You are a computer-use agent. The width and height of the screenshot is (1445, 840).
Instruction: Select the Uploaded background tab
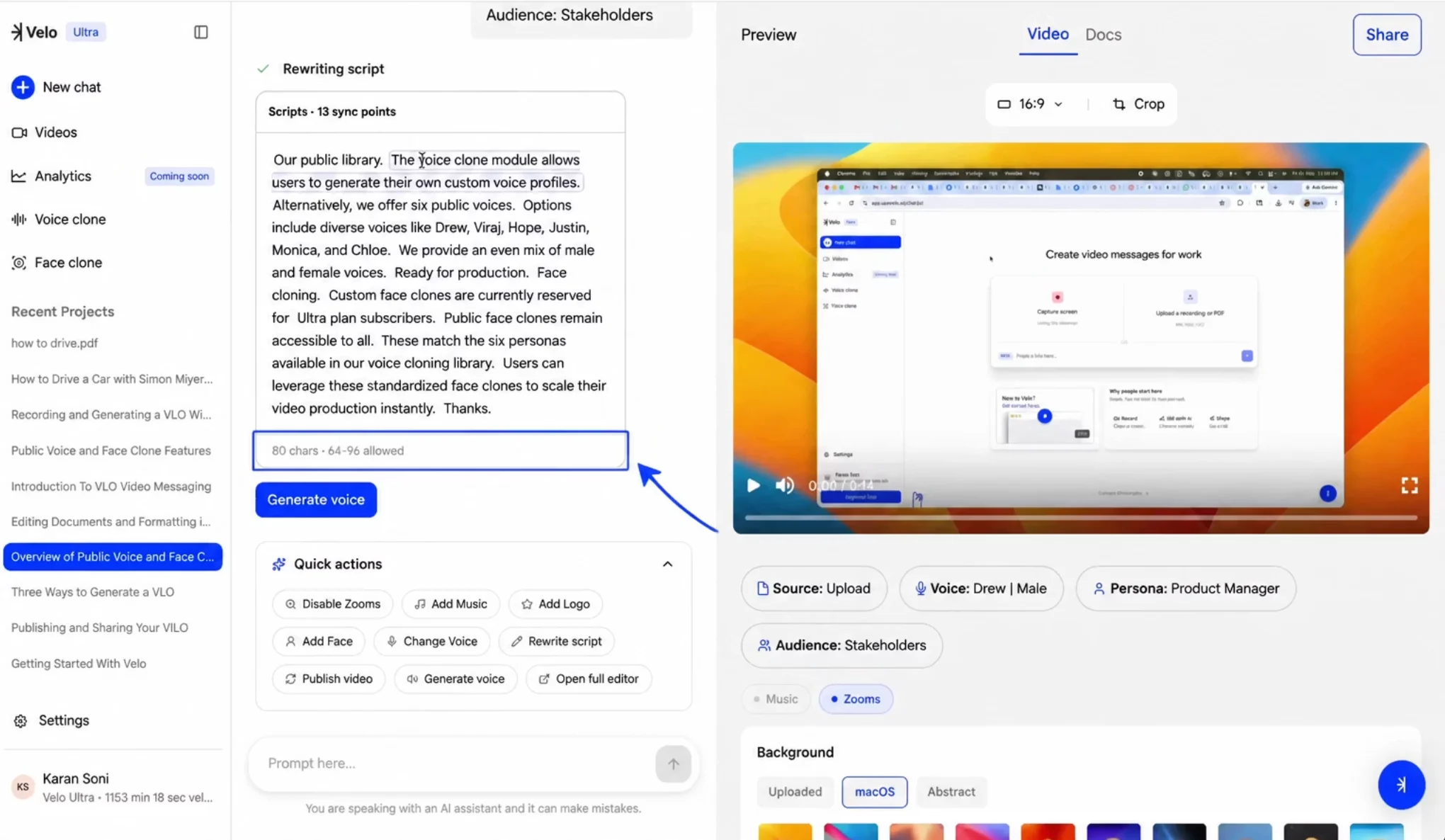pyautogui.click(x=795, y=792)
